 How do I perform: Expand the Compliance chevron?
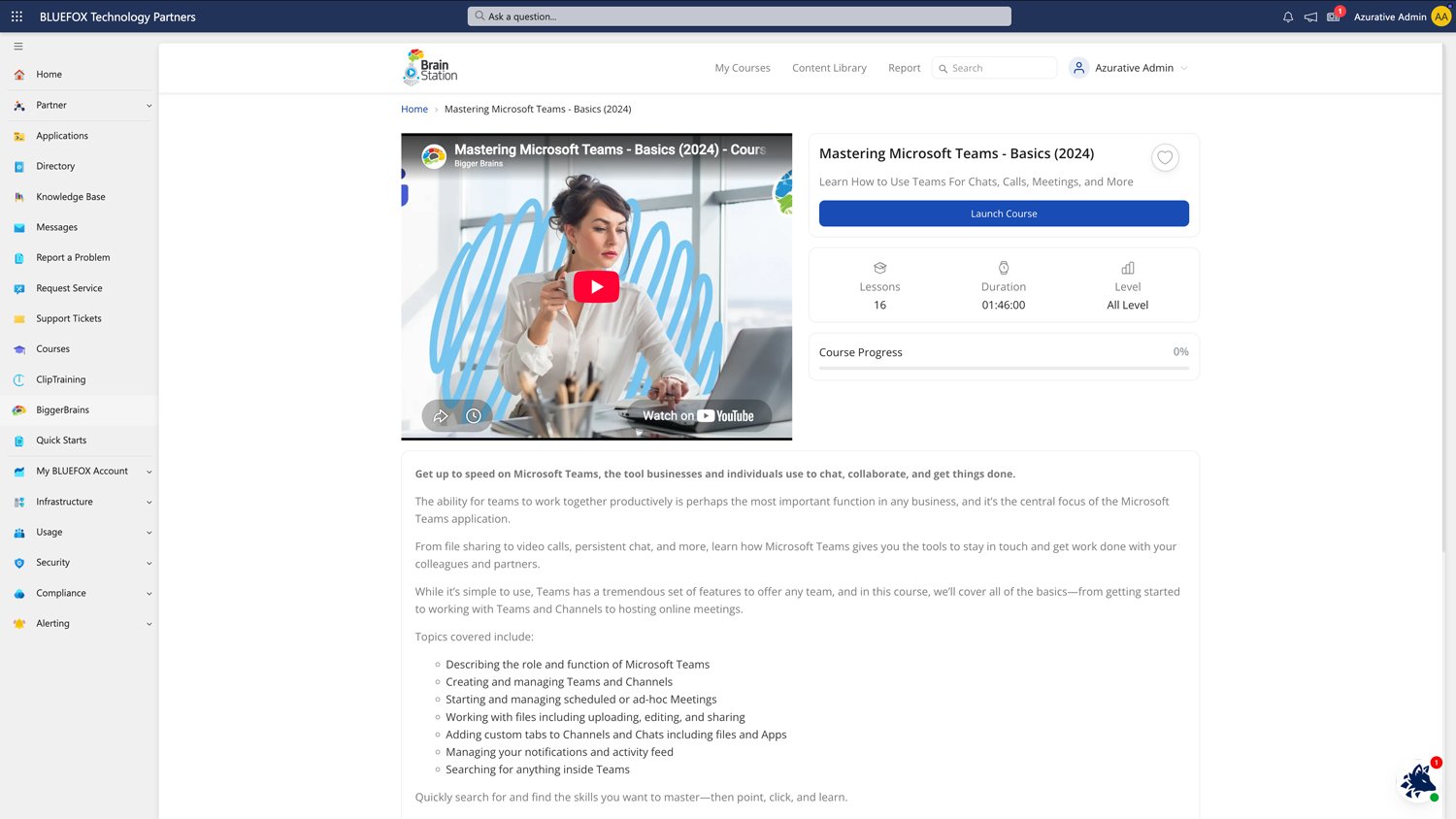(149, 594)
